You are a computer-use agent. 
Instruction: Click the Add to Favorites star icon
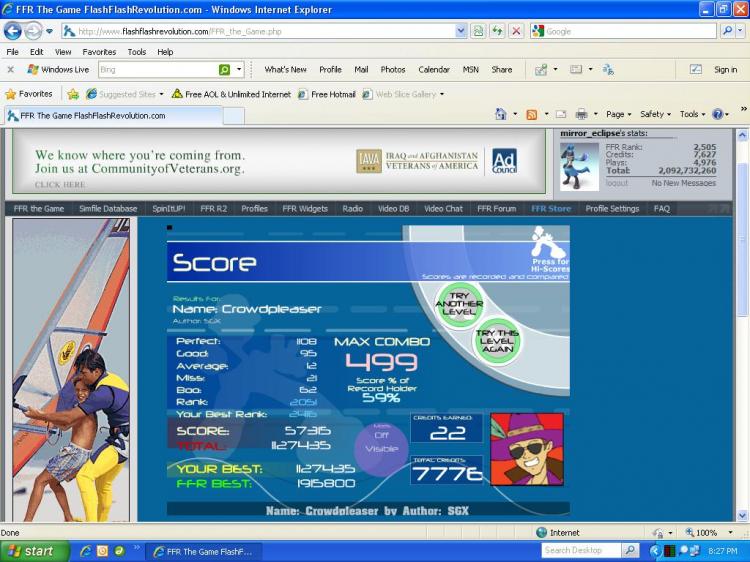pos(73,94)
